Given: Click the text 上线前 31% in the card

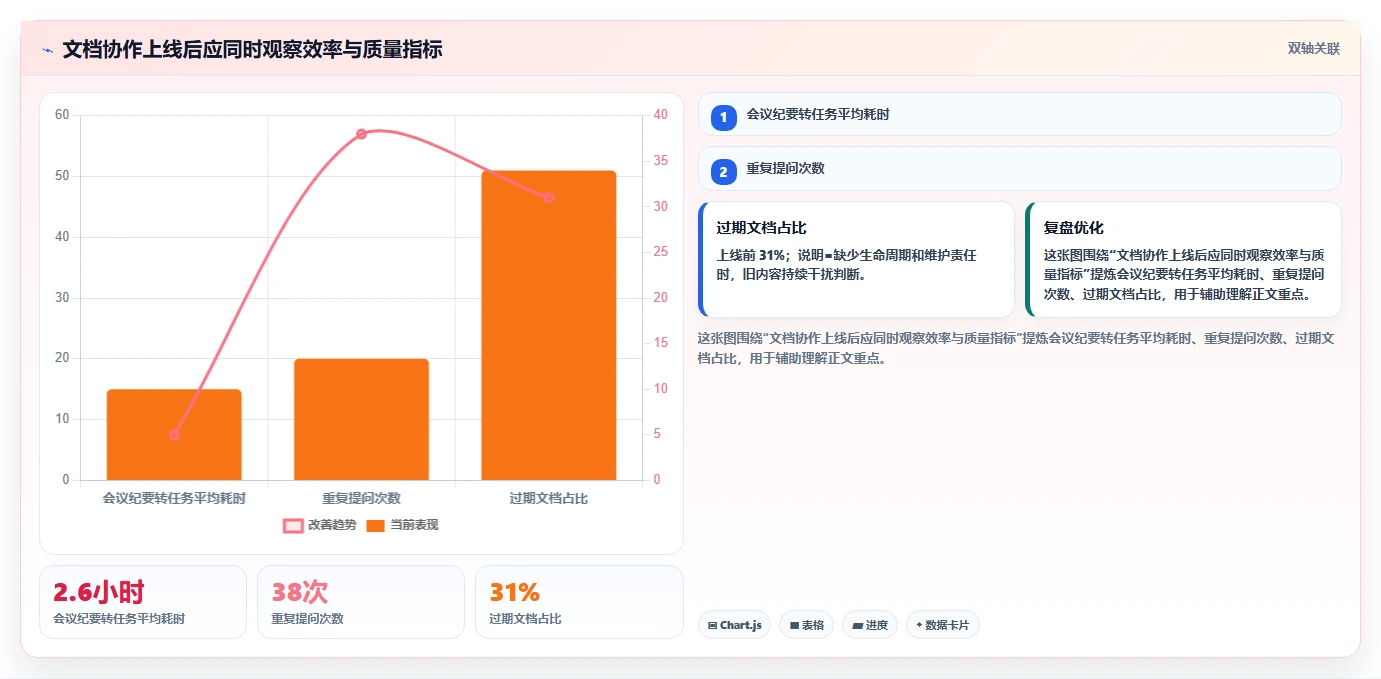Looking at the screenshot, I should [751, 256].
